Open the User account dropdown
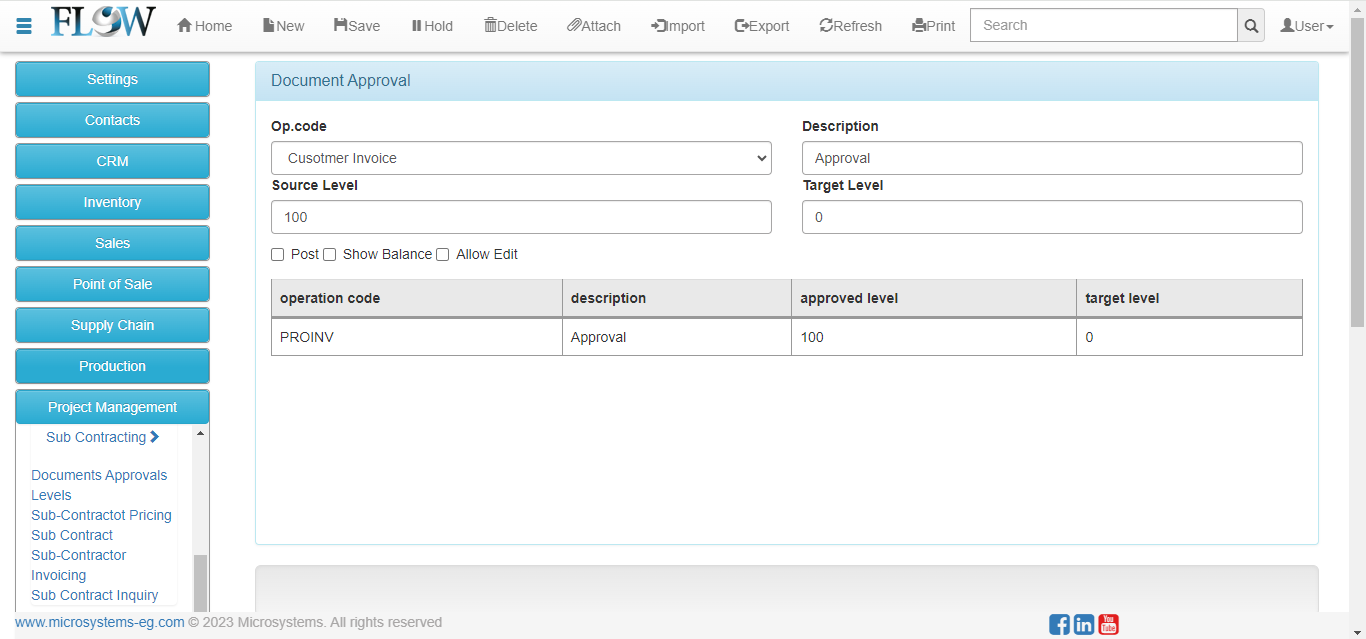1366x639 pixels. click(x=1307, y=26)
